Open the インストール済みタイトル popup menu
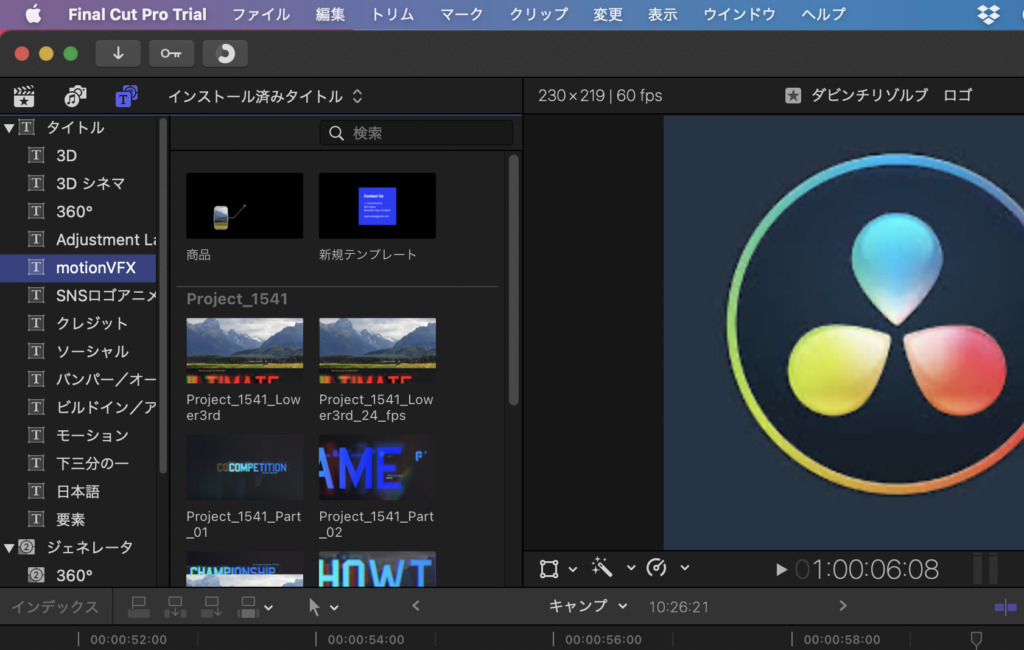Image resolution: width=1024 pixels, height=650 pixels. tap(264, 97)
